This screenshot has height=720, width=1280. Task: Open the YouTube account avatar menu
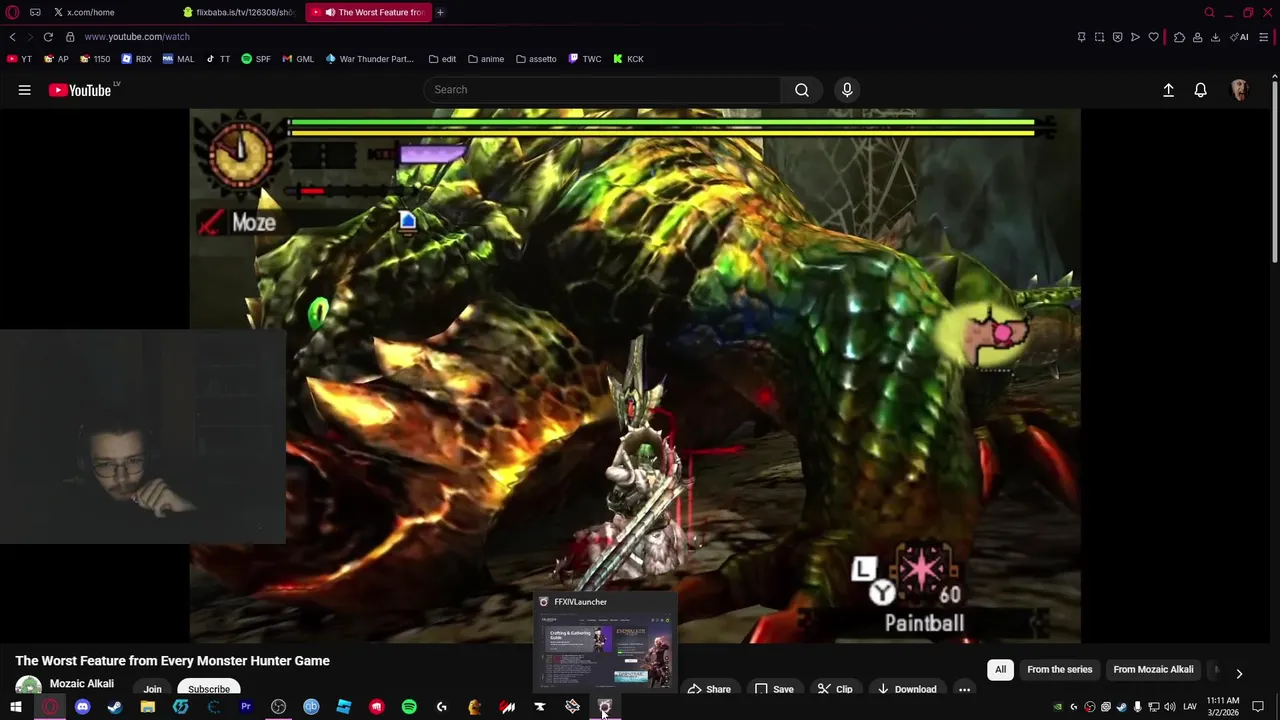(1240, 90)
